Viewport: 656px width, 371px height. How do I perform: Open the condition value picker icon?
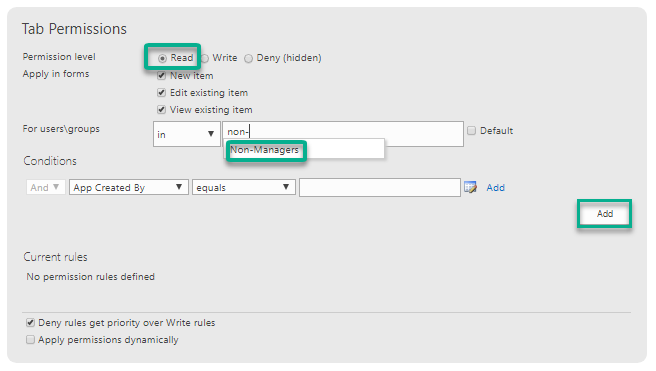[470, 187]
